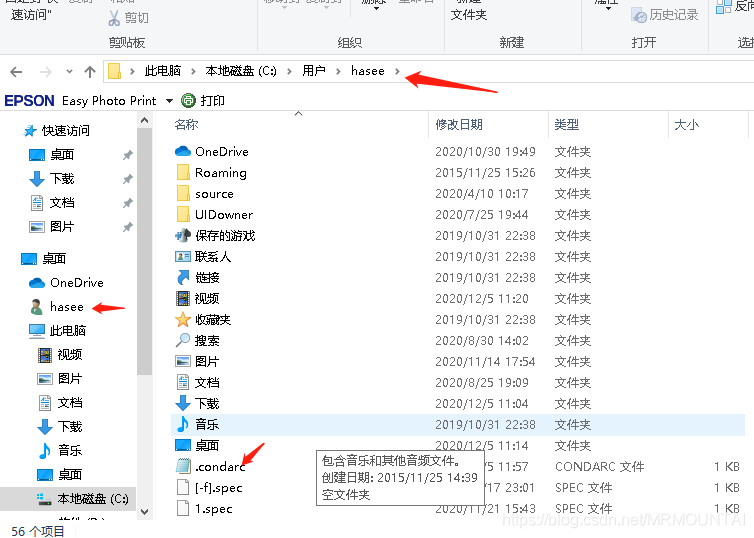754x538 pixels.
Task: Select the 下载 arrow icon in file list
Action: pos(183,403)
